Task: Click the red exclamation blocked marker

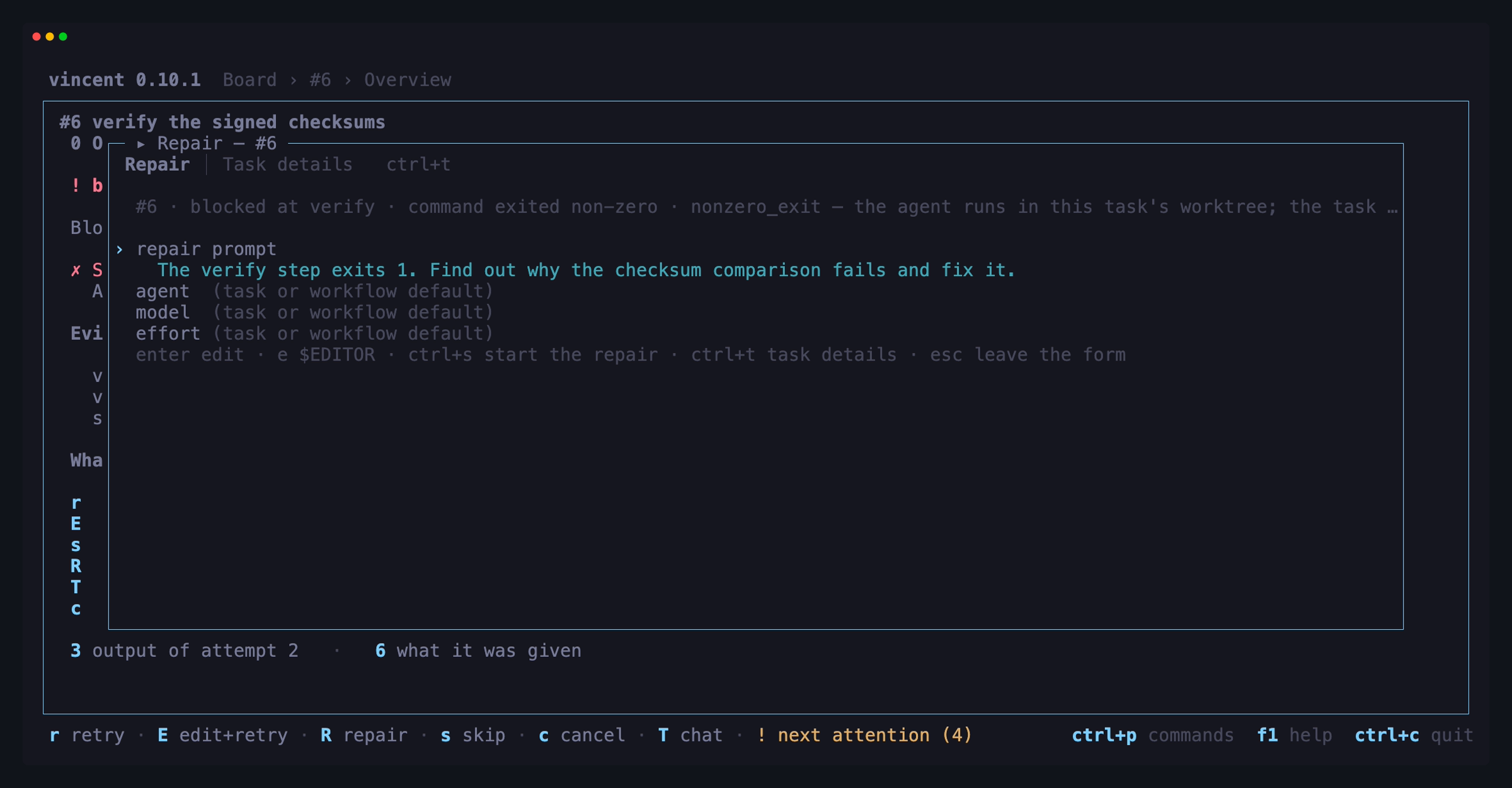Action: click(76, 186)
